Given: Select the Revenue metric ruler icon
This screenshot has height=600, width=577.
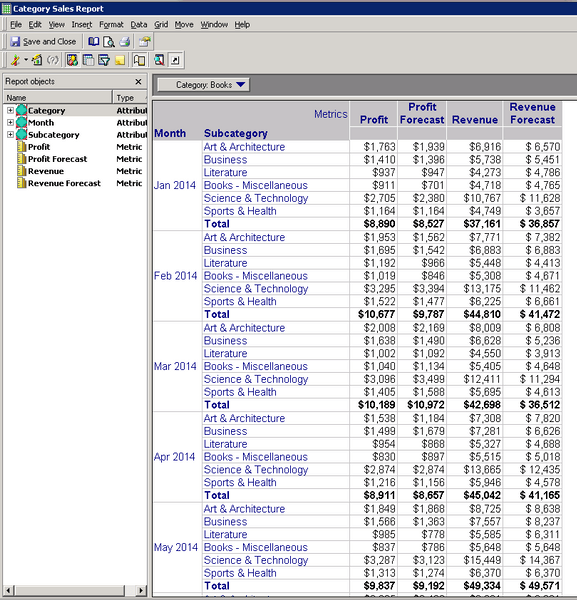Looking at the screenshot, I should (x=21, y=171).
